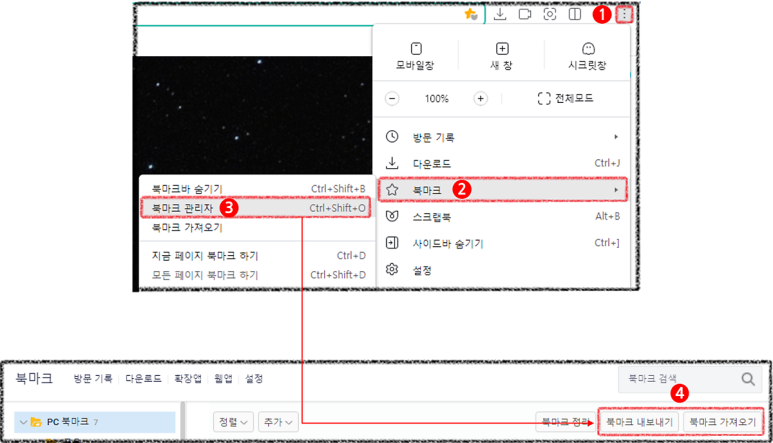Click the bookmark star icon in address bar
The image size is (773, 443).
(x=471, y=14)
